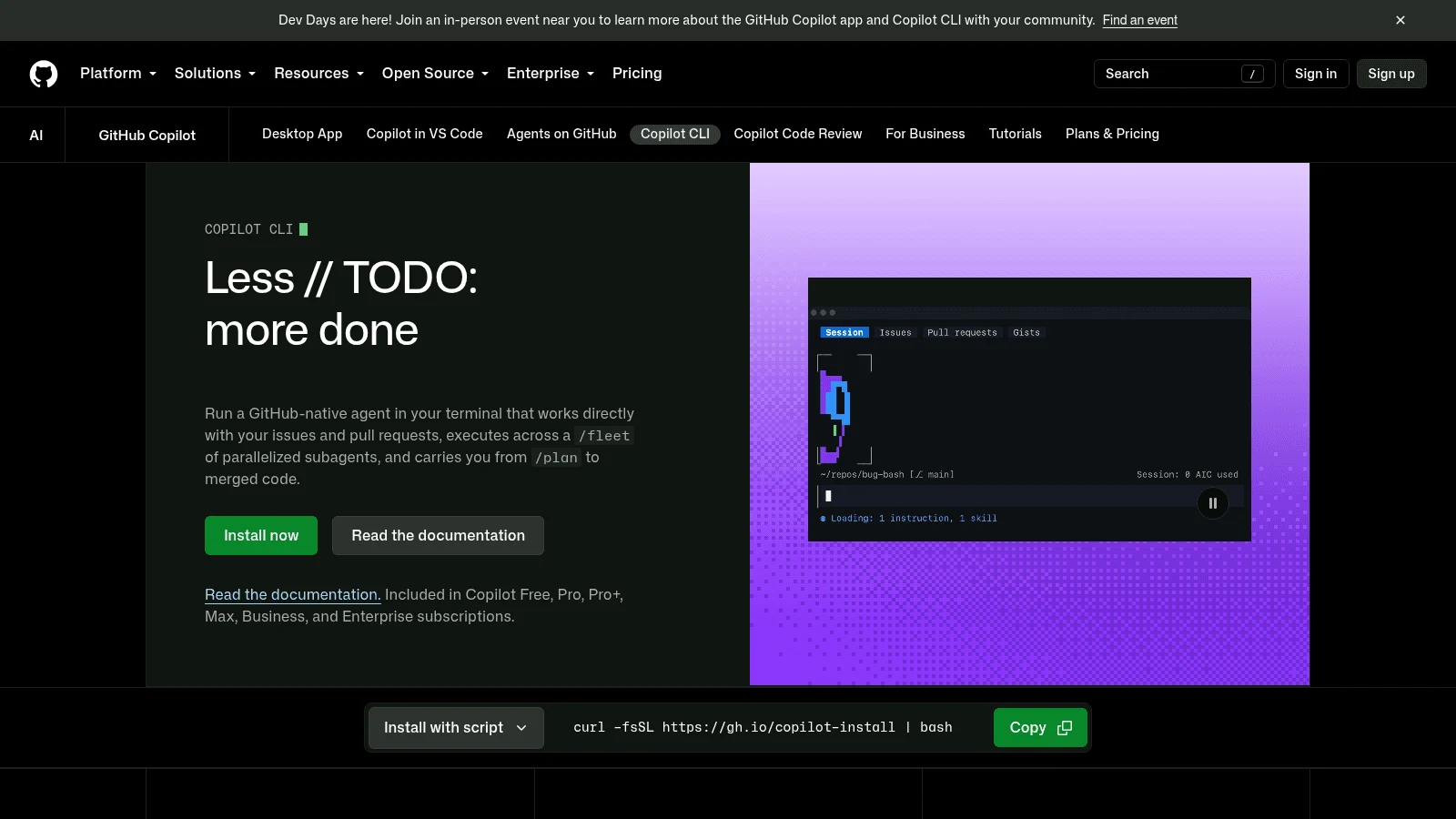Expand the Platform menu
The width and height of the screenshot is (1456, 819).
click(x=118, y=74)
